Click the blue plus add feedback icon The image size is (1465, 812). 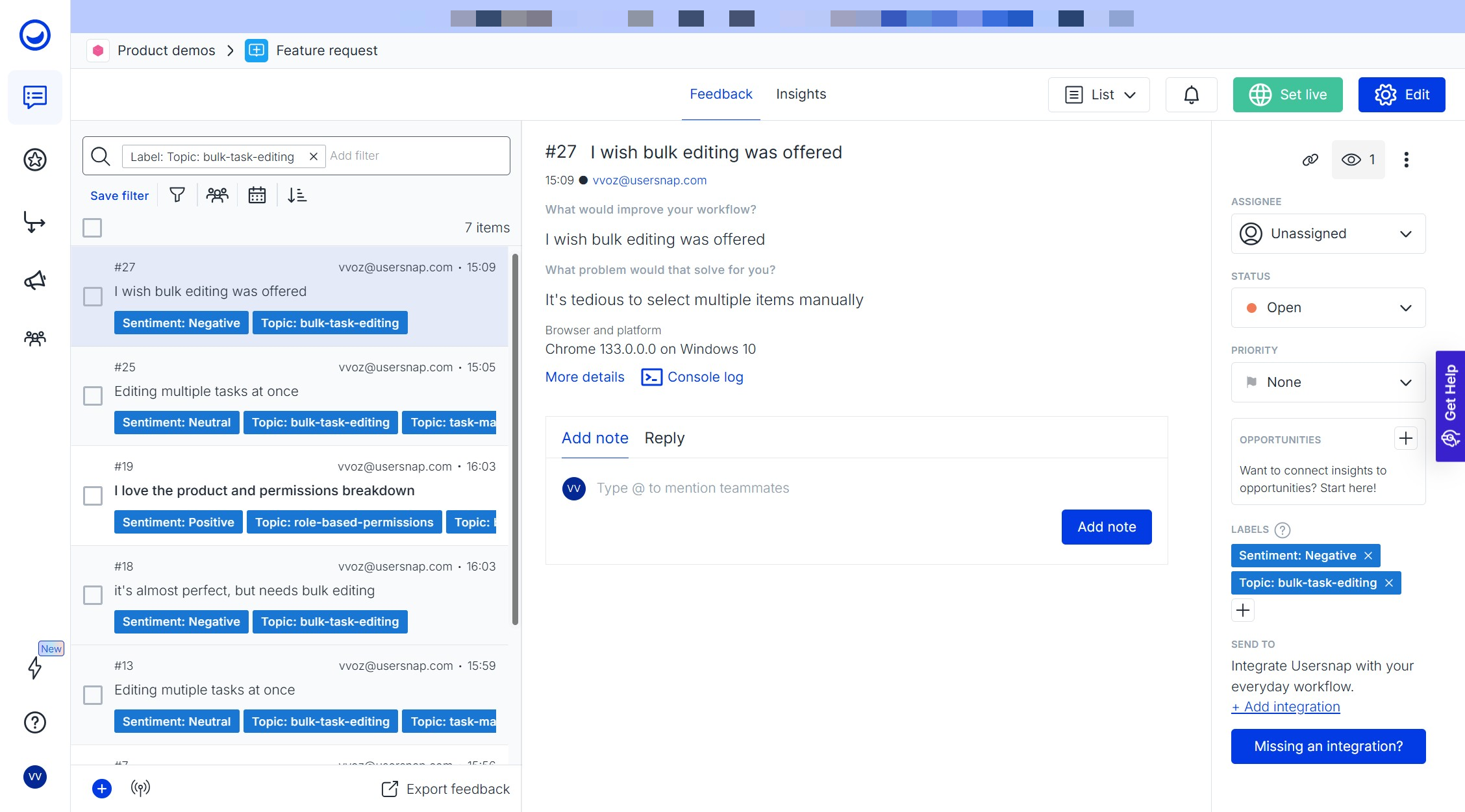[102, 789]
